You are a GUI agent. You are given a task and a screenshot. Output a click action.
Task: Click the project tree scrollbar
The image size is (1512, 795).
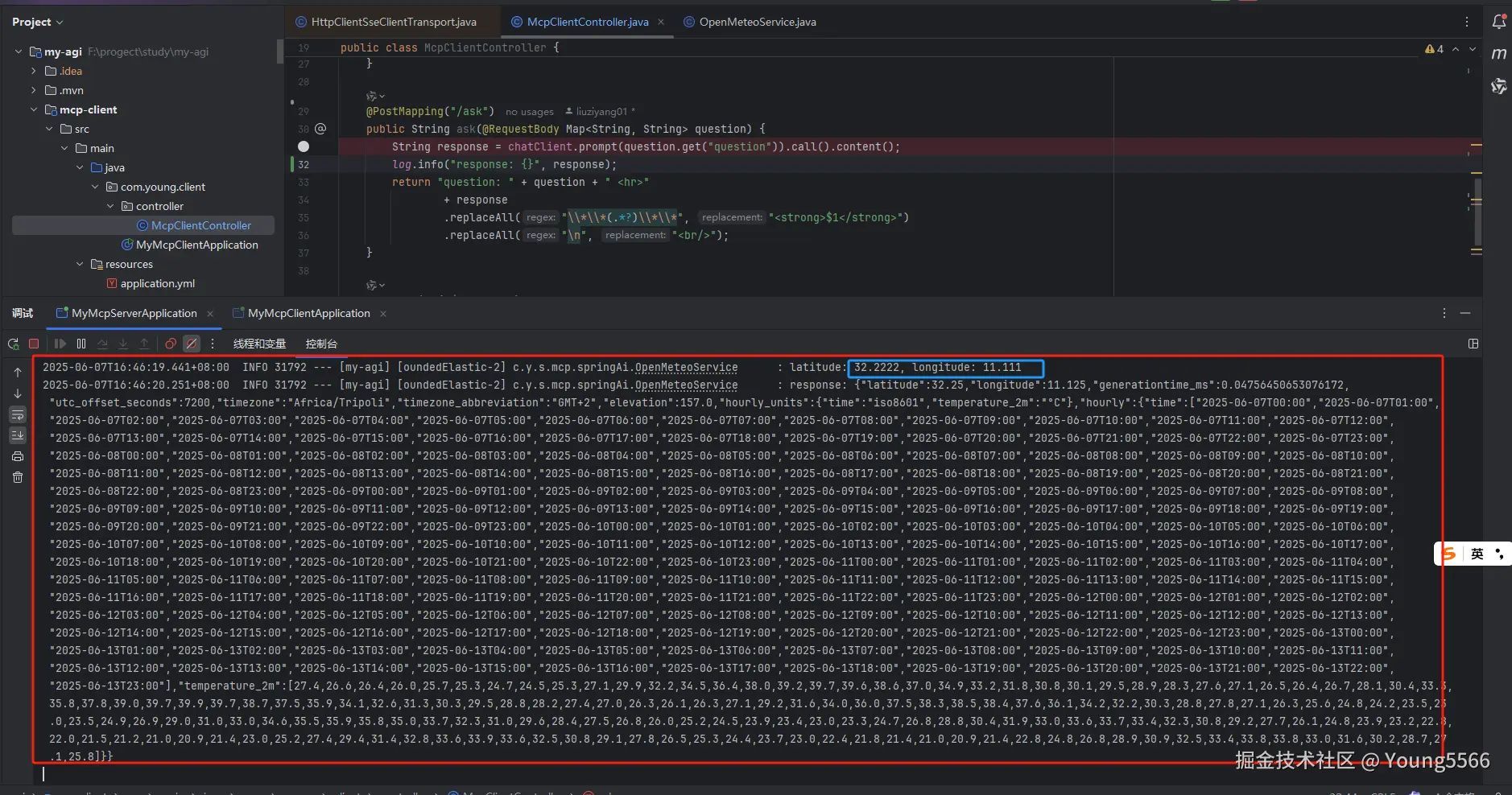click(x=280, y=51)
